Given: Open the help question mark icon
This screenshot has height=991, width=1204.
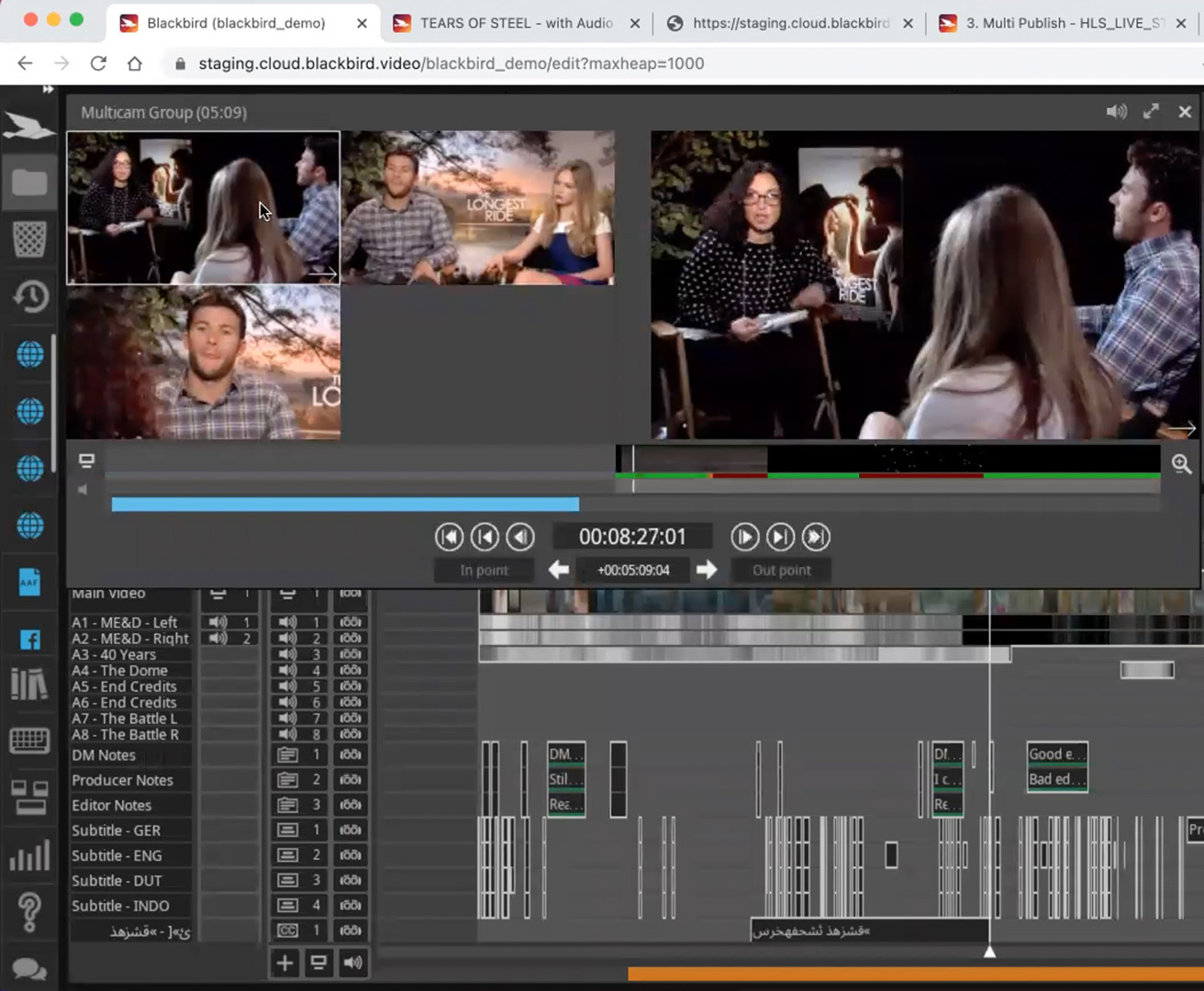Looking at the screenshot, I should [x=29, y=912].
